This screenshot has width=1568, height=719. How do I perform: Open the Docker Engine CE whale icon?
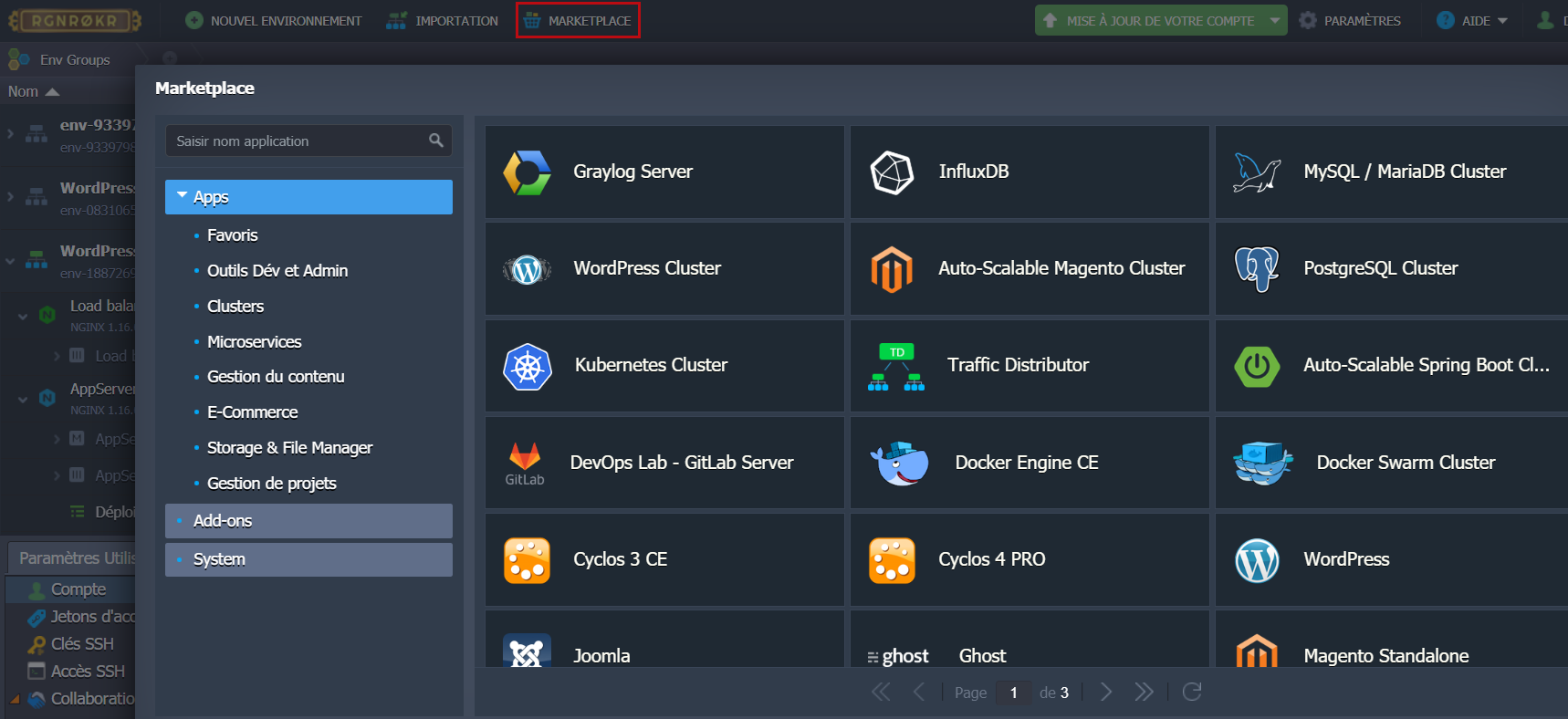pos(899,464)
